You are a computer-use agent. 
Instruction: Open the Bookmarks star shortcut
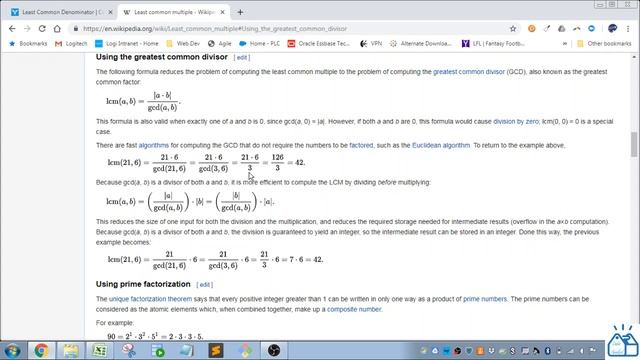pos(28,44)
